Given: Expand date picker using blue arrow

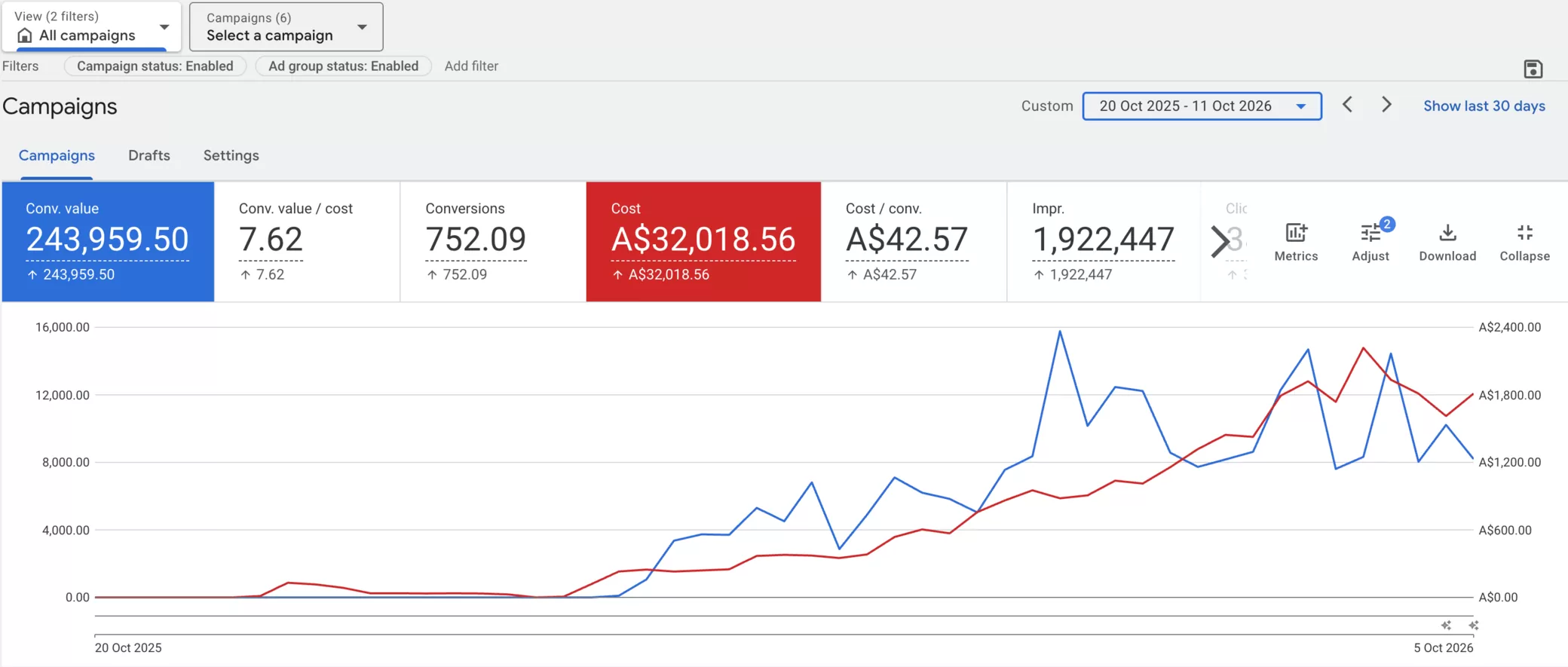Looking at the screenshot, I should [1300, 106].
